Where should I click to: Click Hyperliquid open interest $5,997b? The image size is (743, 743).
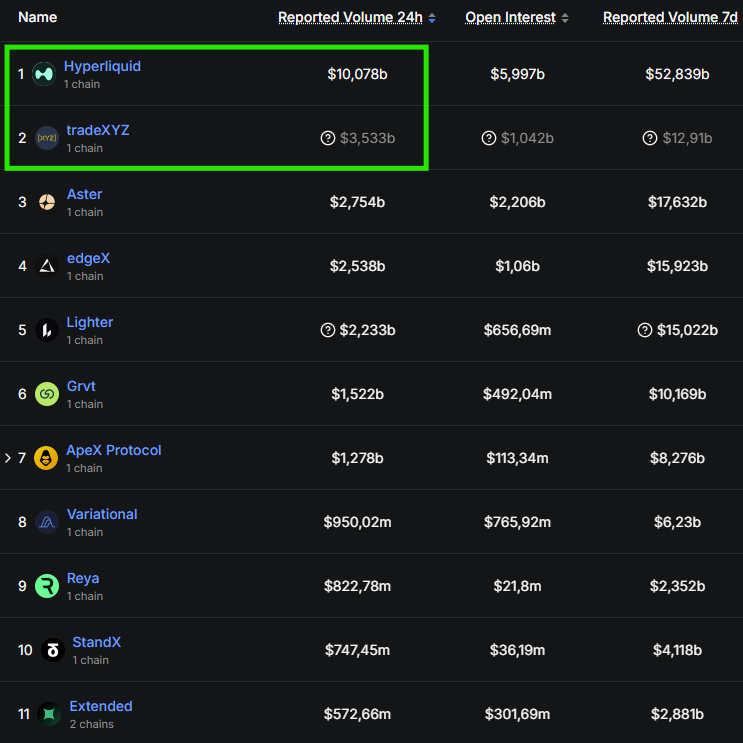(517, 74)
